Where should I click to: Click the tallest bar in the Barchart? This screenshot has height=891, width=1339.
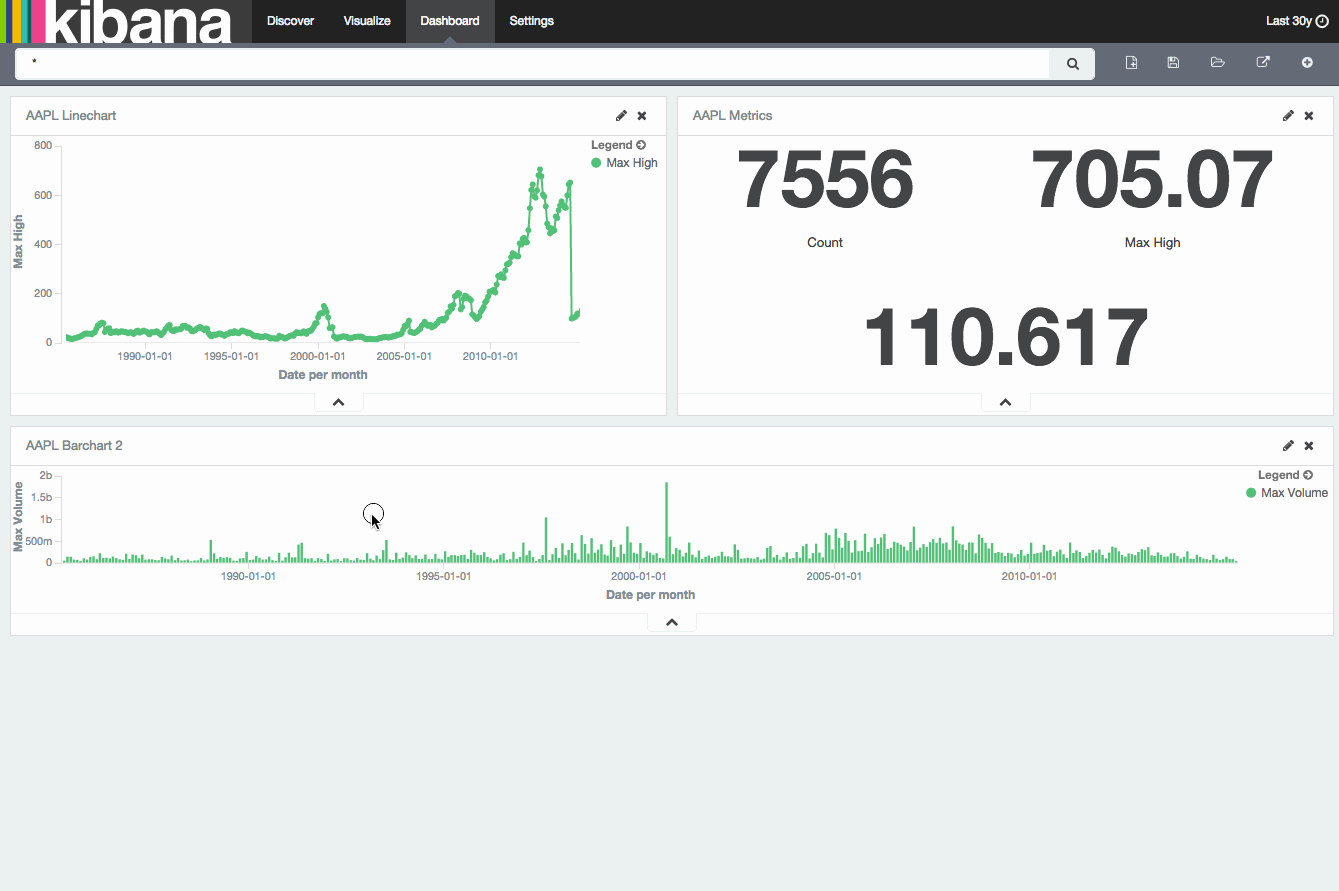pyautogui.click(x=666, y=522)
